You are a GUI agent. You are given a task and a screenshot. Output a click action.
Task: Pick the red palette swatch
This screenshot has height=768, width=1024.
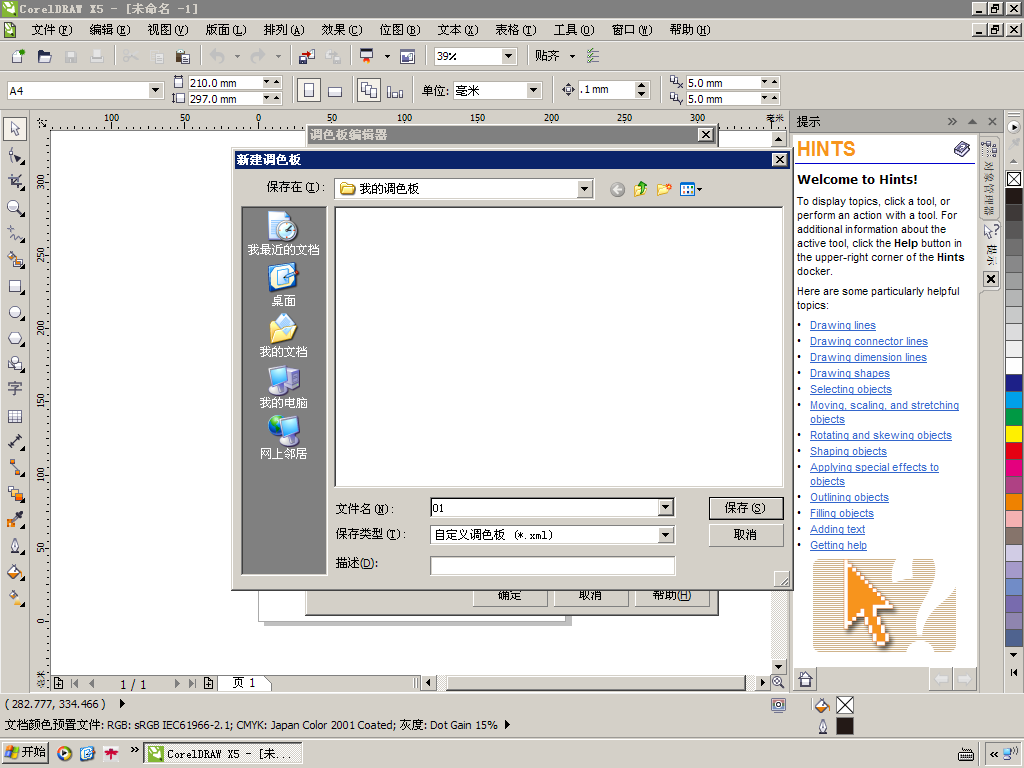1014,451
